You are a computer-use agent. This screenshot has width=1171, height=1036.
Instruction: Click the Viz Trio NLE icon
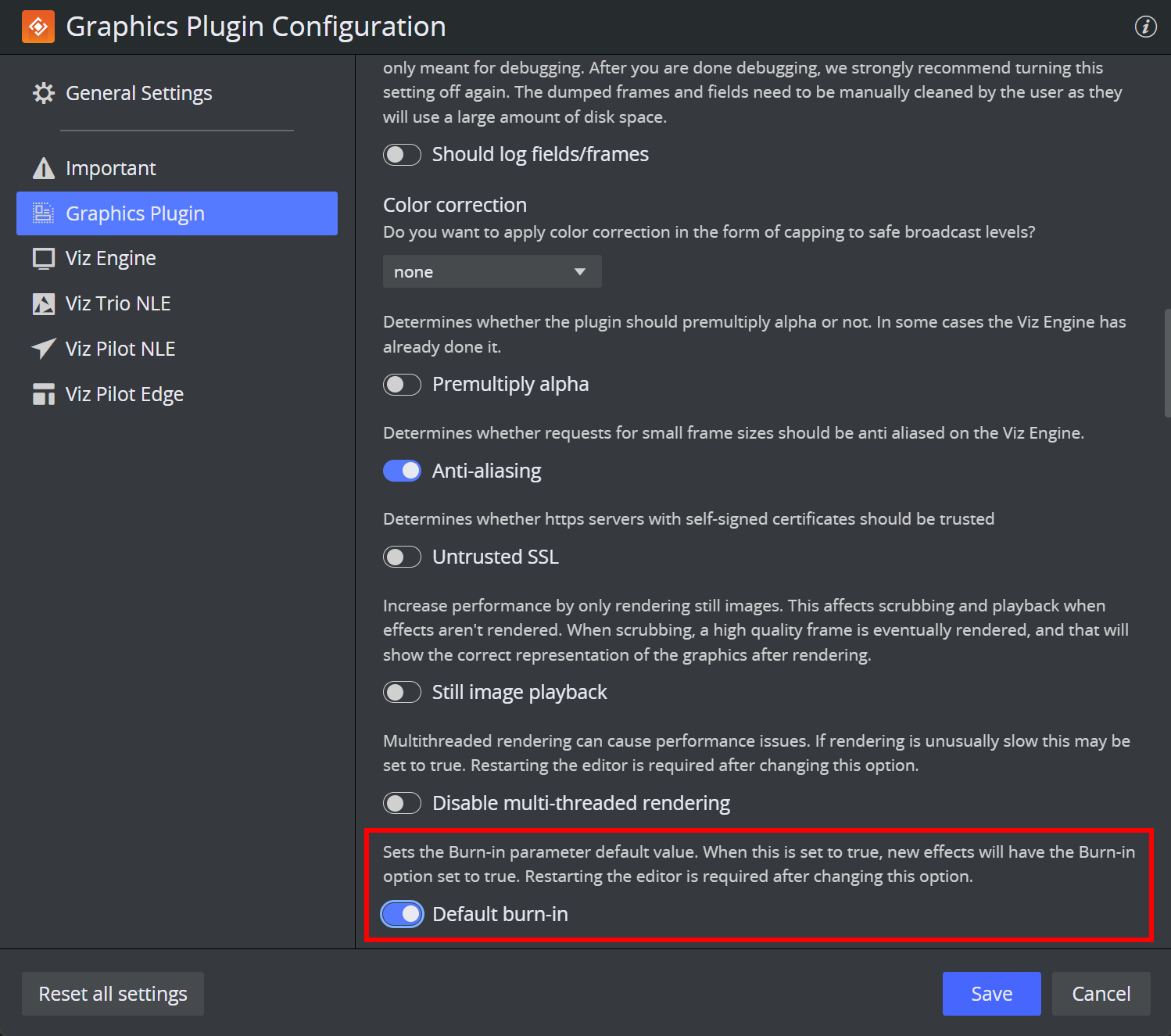pyautogui.click(x=44, y=304)
